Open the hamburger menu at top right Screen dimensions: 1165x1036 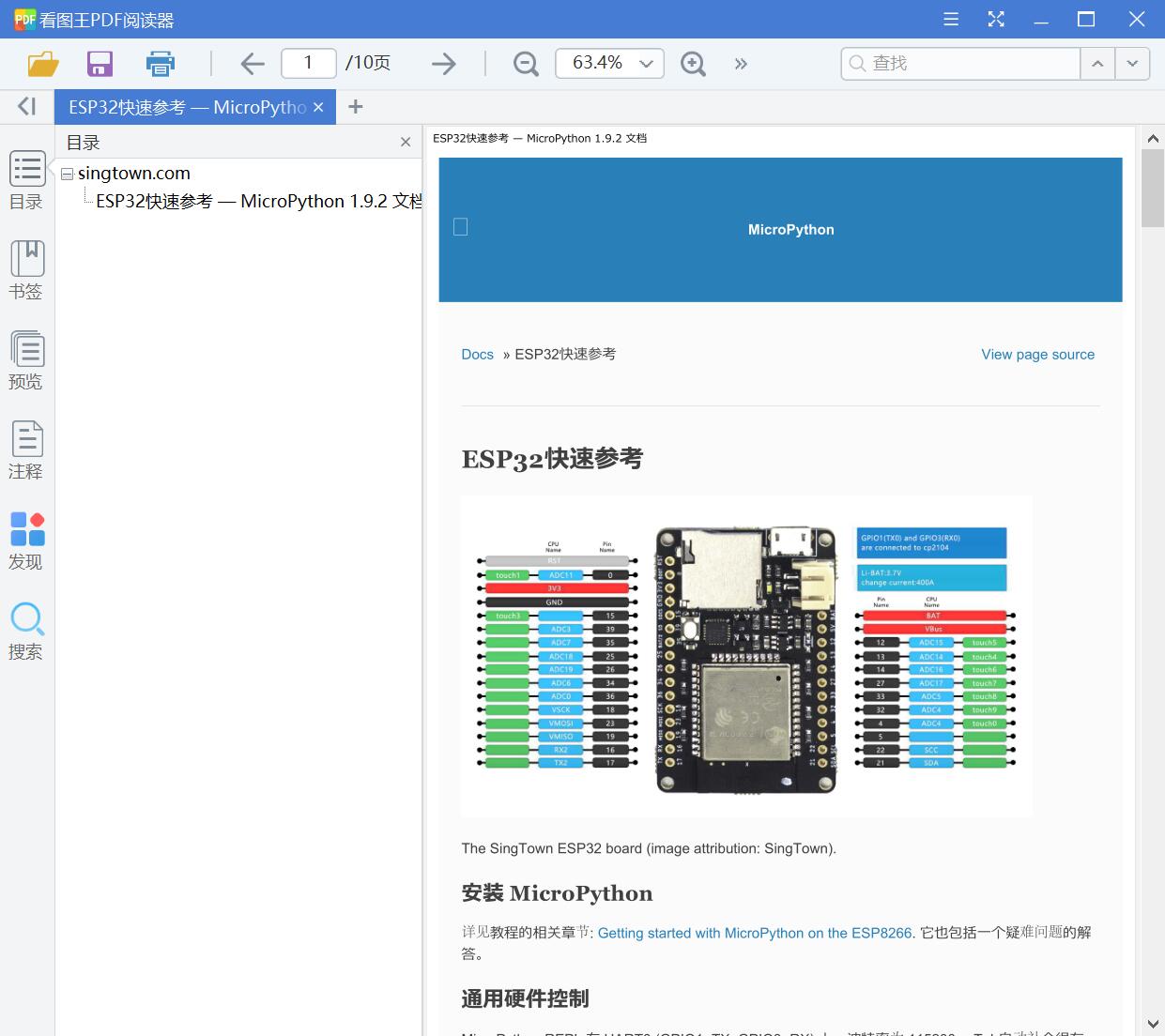[950, 19]
